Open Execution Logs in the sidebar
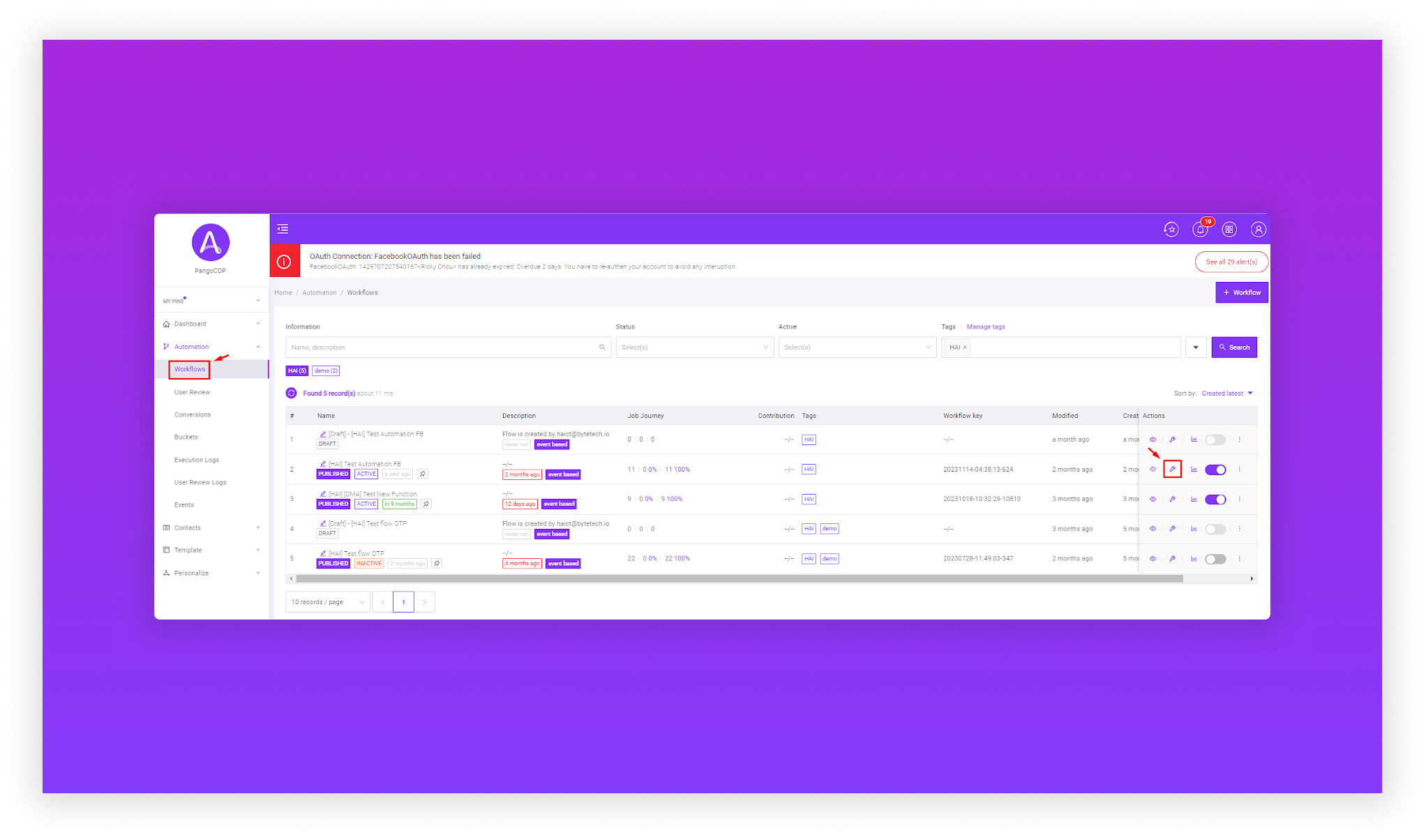This screenshot has height=840, width=1426. coord(196,460)
